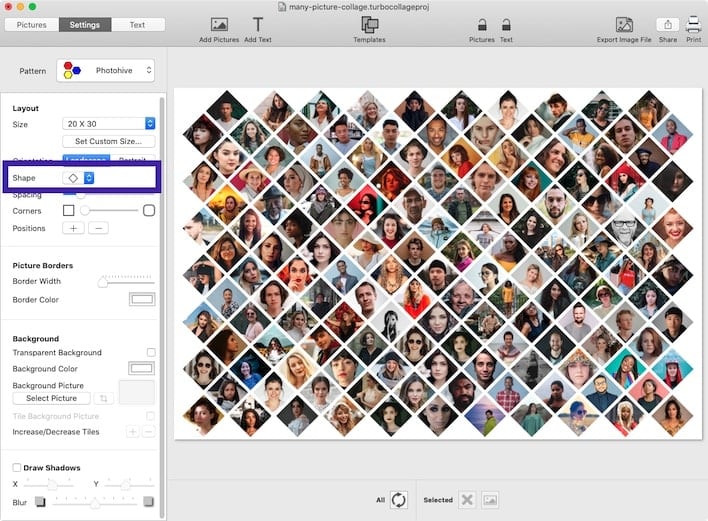Open the Share icon
708x521 pixels.
tap(667, 25)
